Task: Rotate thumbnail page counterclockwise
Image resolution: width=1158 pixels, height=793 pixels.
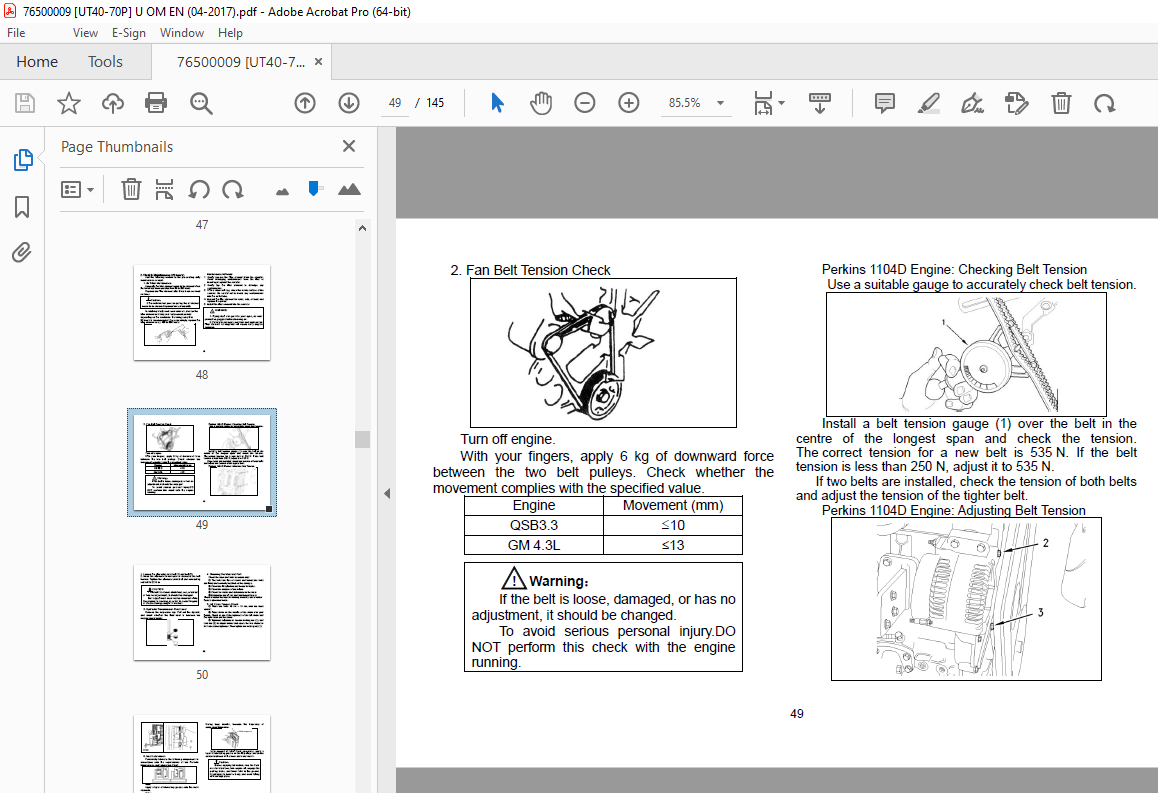Action: pyautogui.click(x=199, y=190)
